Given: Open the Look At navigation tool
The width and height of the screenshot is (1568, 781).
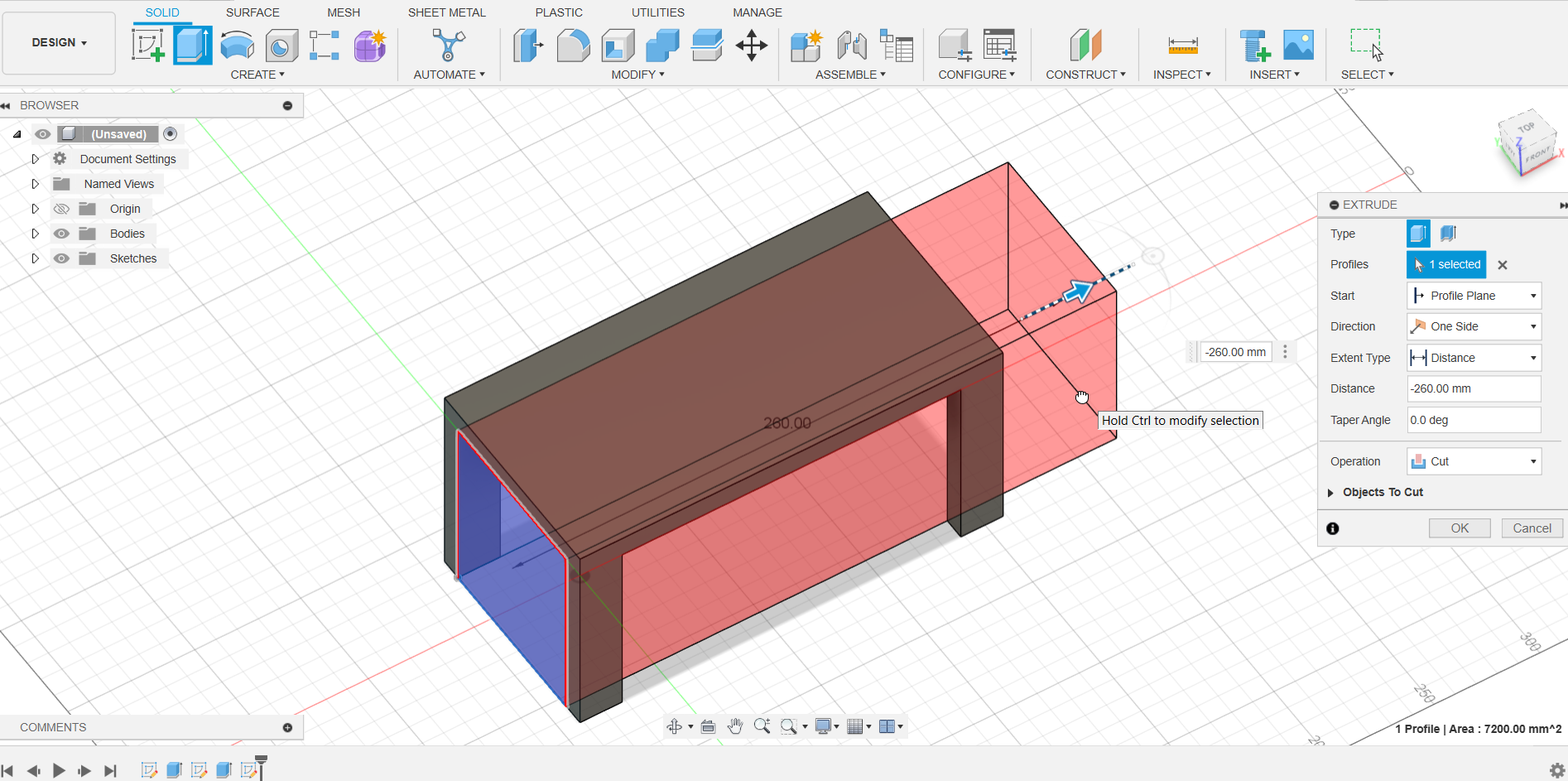Looking at the screenshot, I should click(x=708, y=727).
